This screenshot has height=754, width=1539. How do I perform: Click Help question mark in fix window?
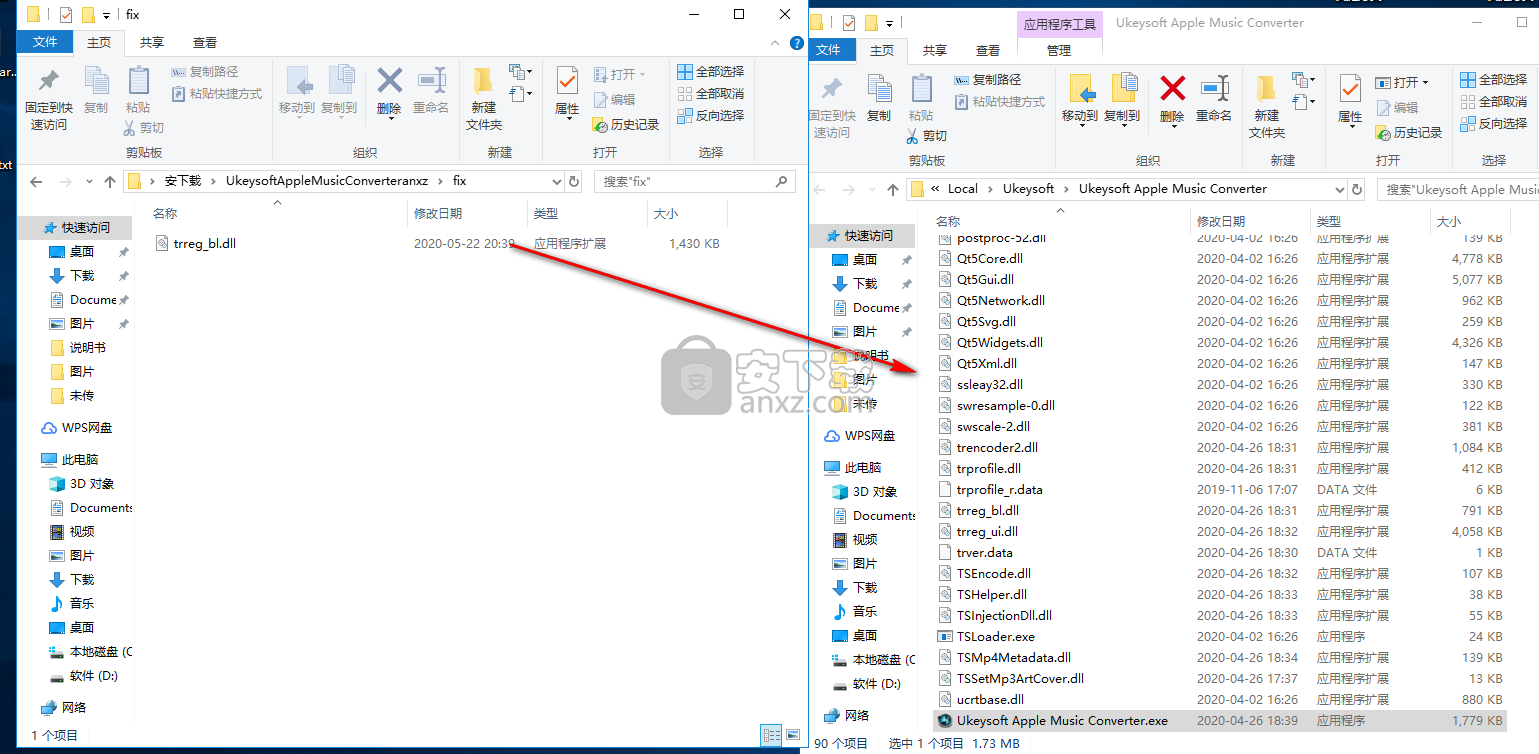tap(797, 42)
